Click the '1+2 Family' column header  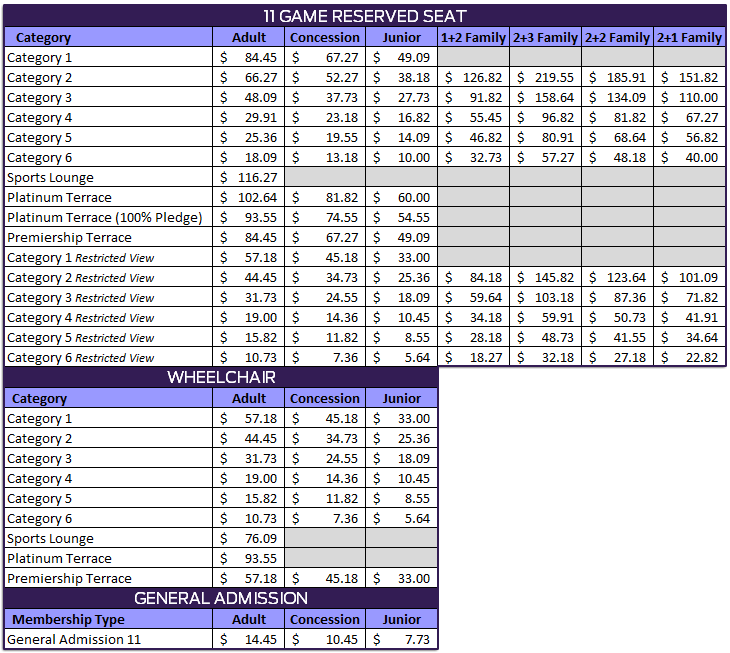point(473,37)
